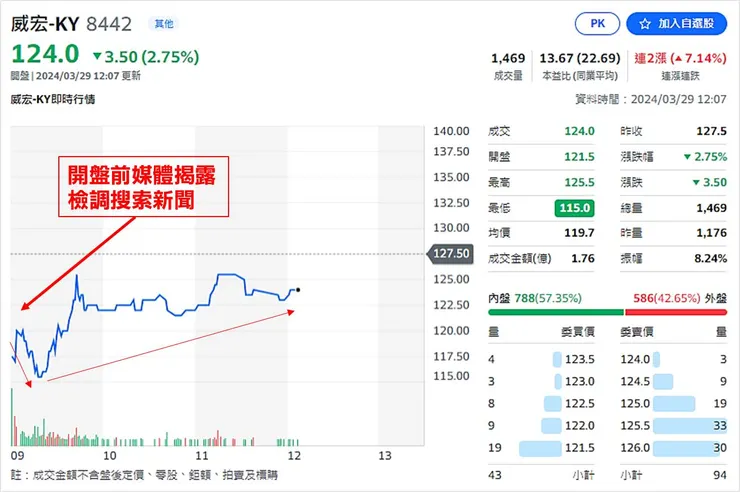Viewport: 740px width, 492px height.
Task: Click the last price dot on chart line
Action: coord(298,290)
